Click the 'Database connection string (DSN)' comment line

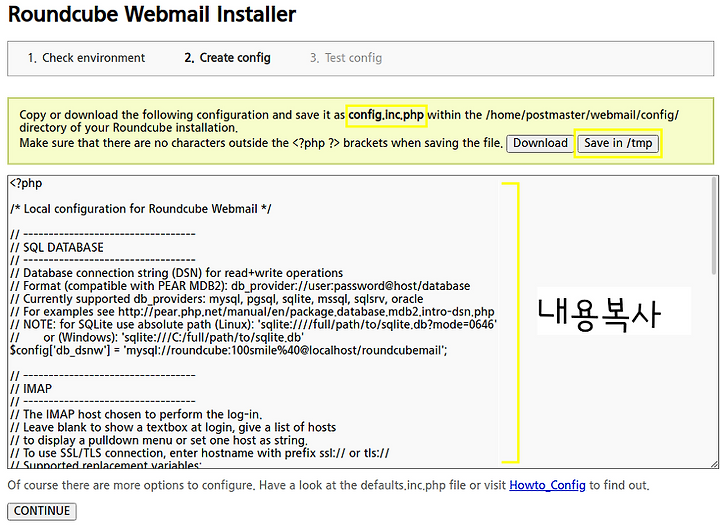177,273
